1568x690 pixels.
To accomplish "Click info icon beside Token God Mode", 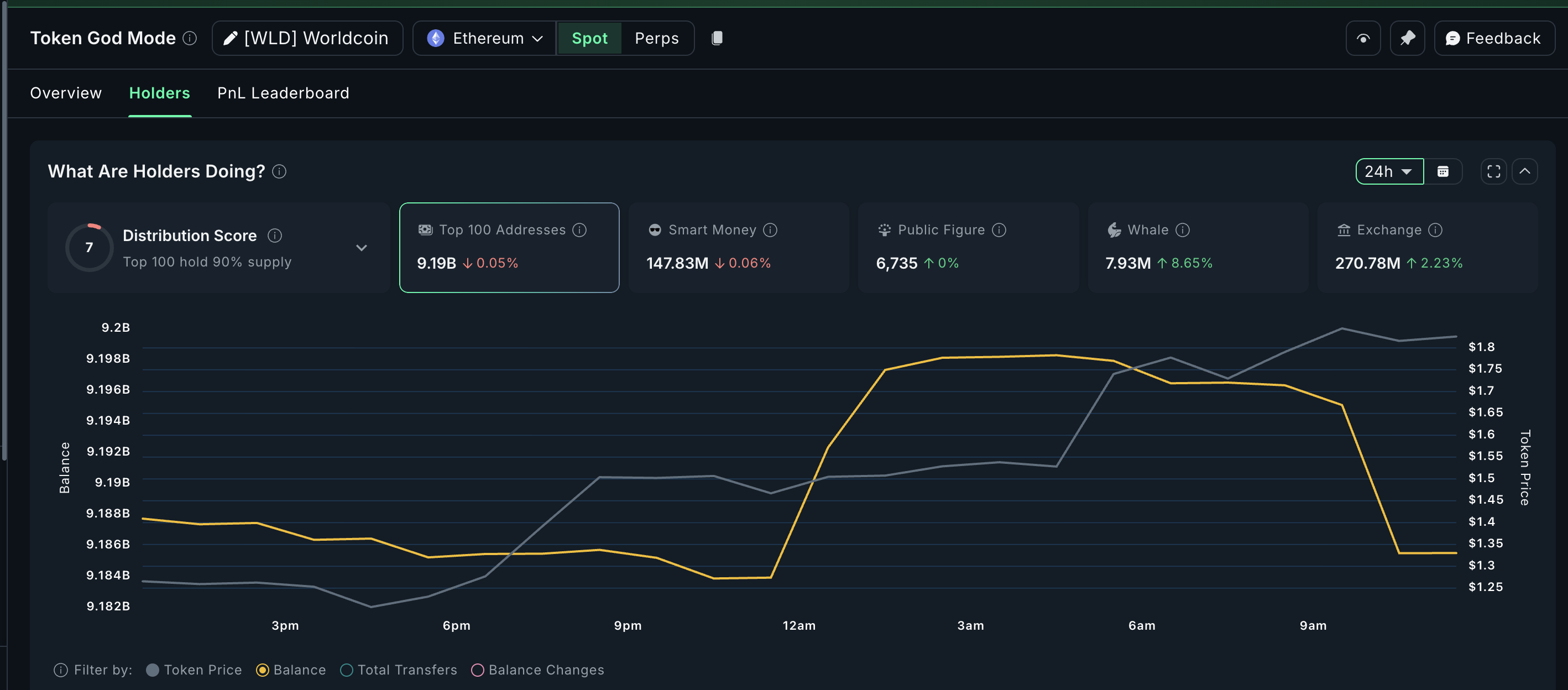I will (190, 38).
